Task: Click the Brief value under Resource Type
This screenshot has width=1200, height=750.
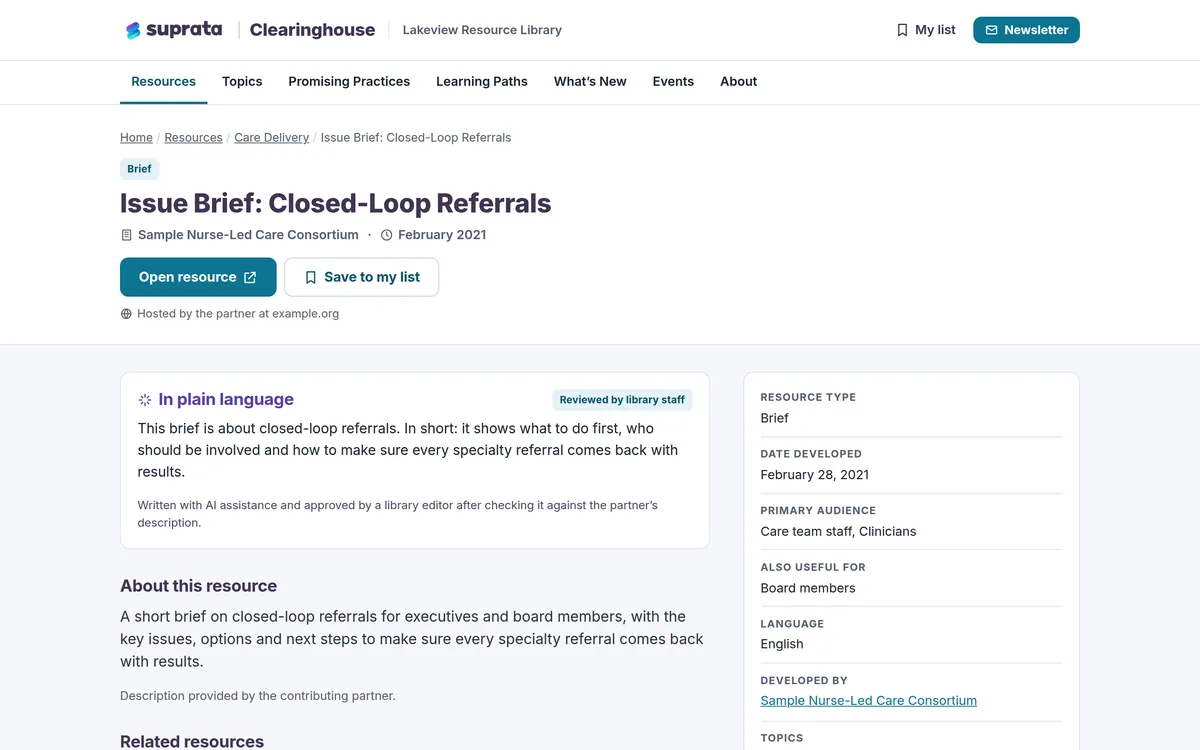Action: coord(775,419)
